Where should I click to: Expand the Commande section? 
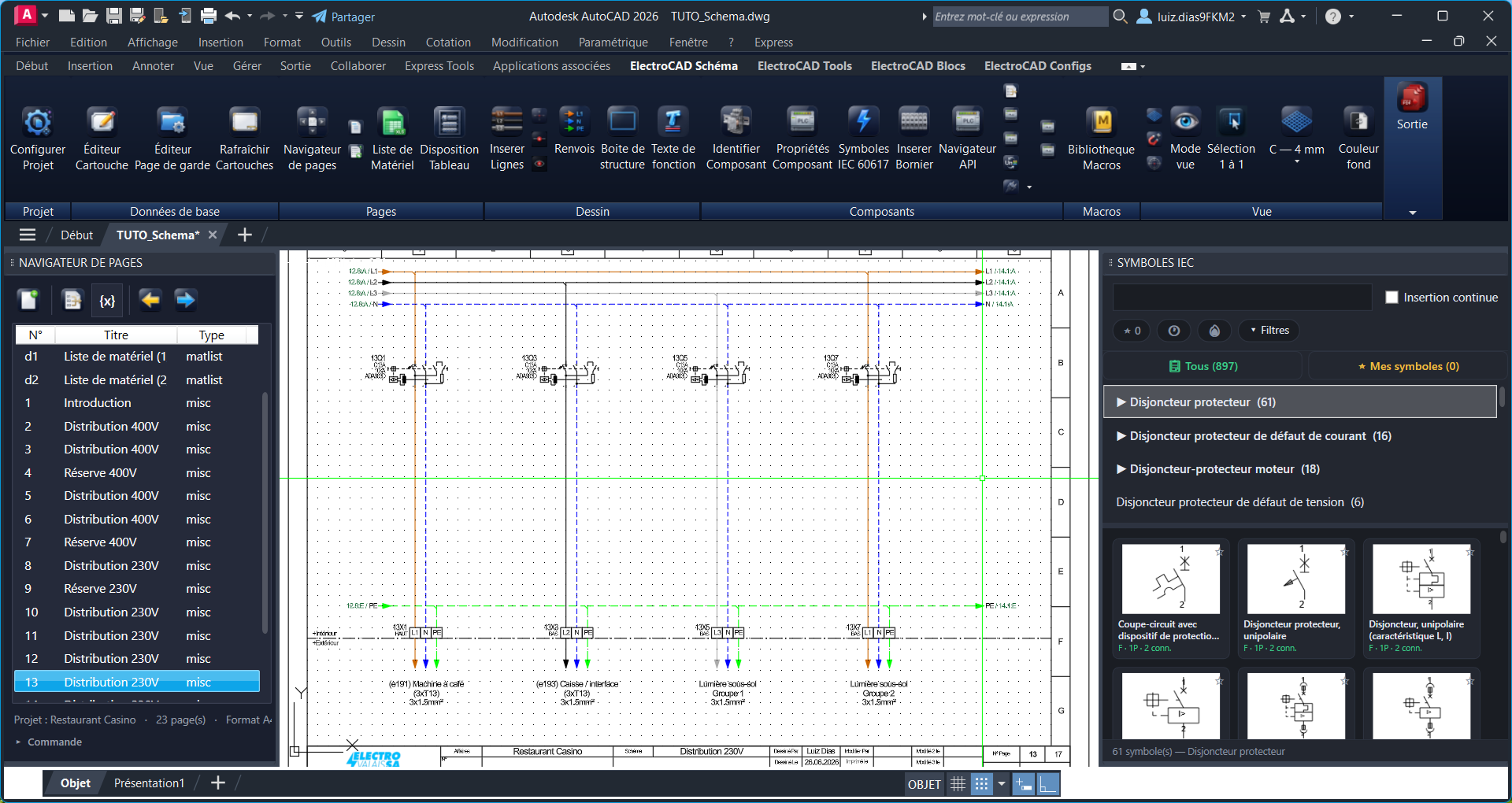point(49,742)
